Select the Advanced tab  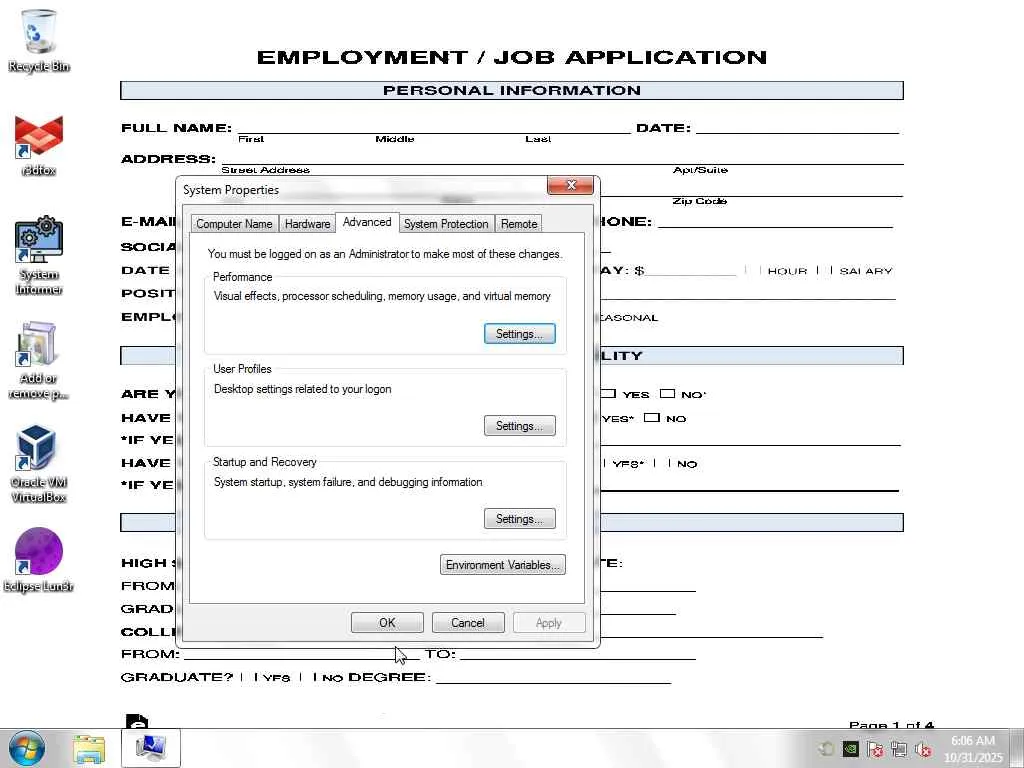point(367,222)
